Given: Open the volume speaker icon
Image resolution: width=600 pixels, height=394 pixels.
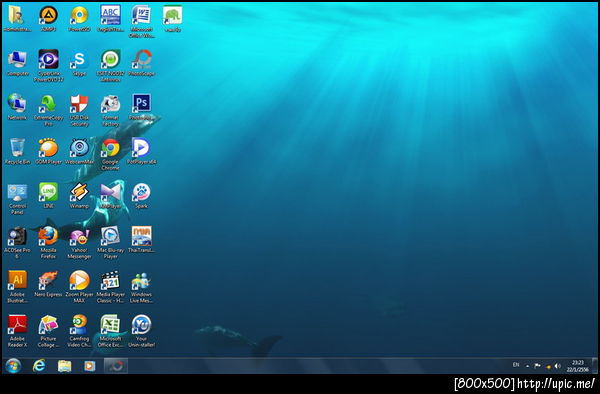Looking at the screenshot, I should pyautogui.click(x=558, y=366).
